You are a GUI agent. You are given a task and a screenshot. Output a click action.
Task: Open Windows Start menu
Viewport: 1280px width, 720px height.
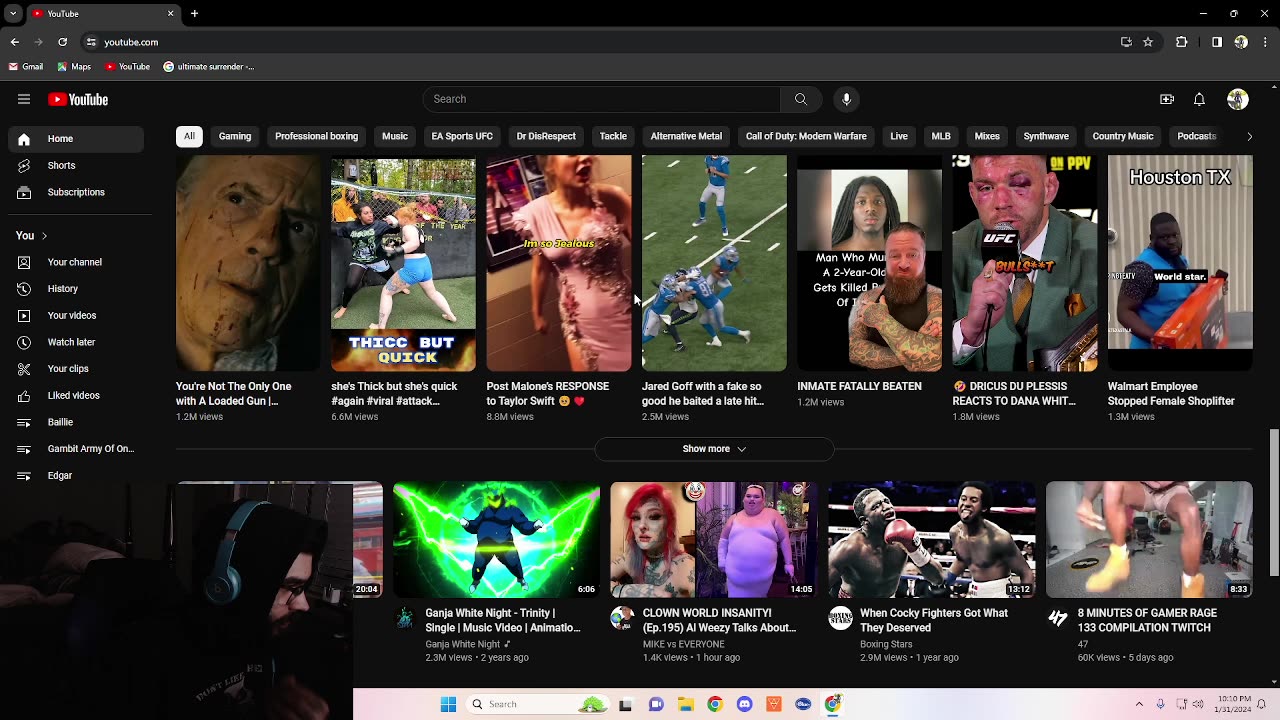tap(449, 704)
